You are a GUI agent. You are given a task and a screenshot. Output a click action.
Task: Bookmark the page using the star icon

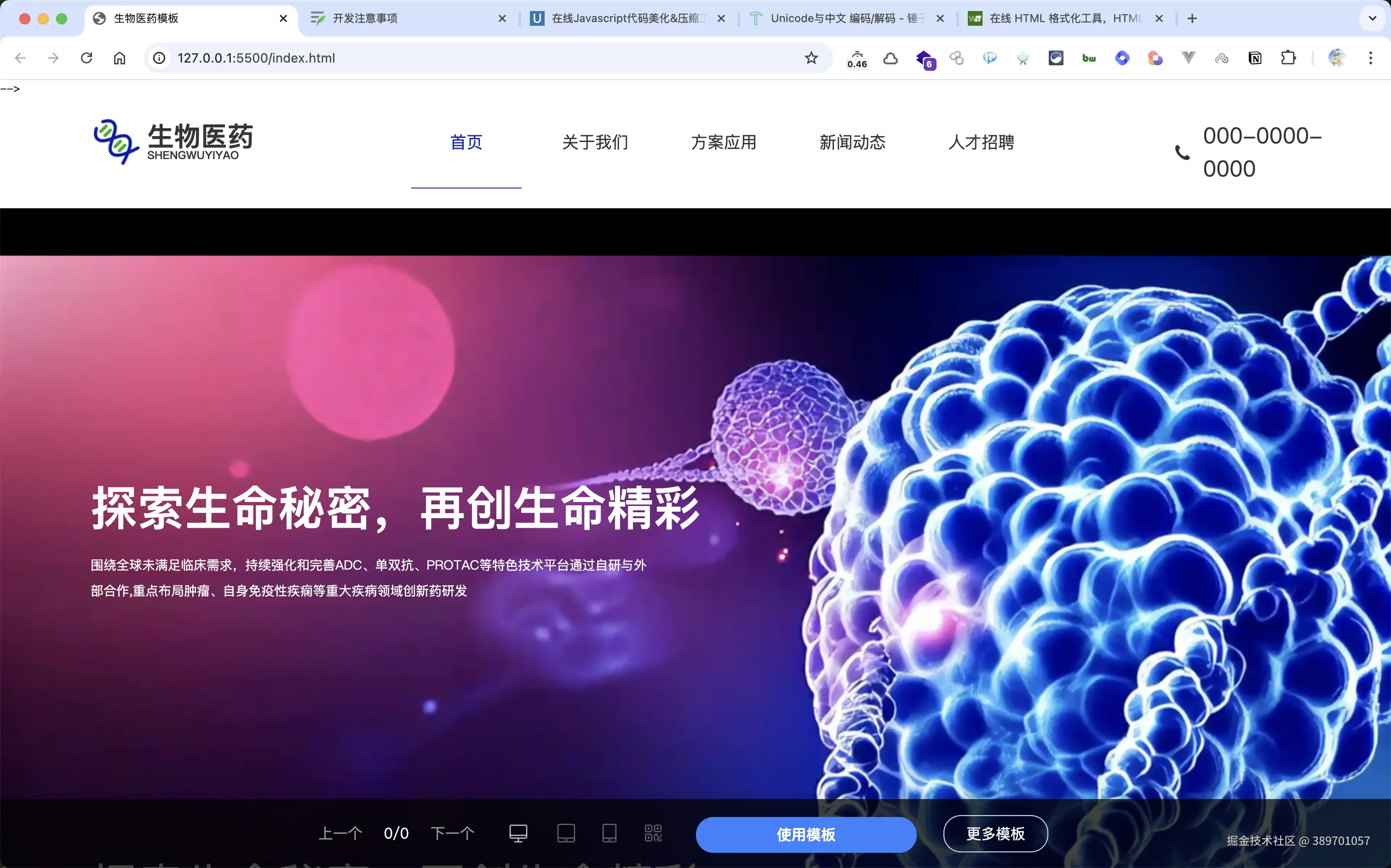(810, 57)
